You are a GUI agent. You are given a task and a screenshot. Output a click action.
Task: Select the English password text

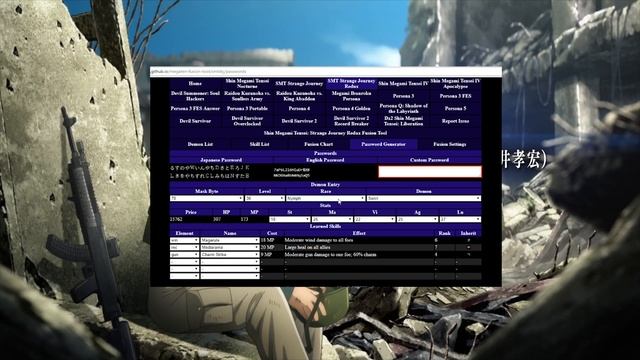[292, 172]
